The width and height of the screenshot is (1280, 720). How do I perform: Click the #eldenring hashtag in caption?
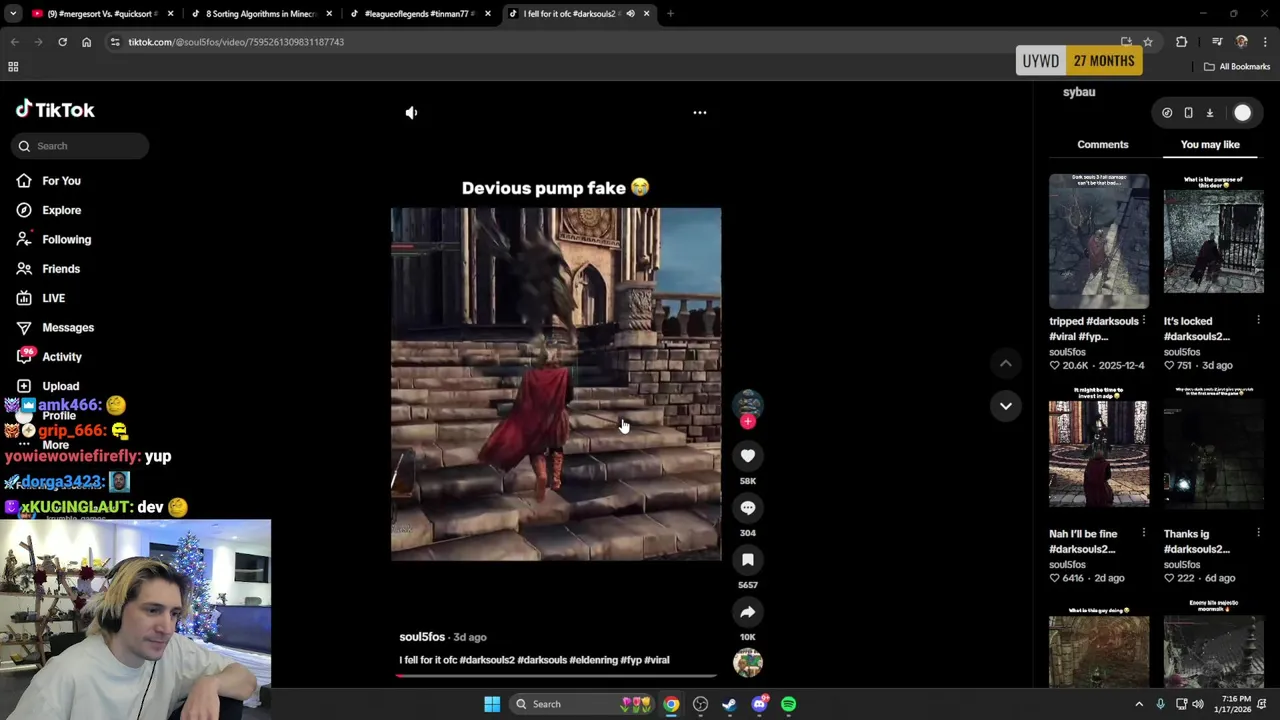pyautogui.click(x=593, y=660)
